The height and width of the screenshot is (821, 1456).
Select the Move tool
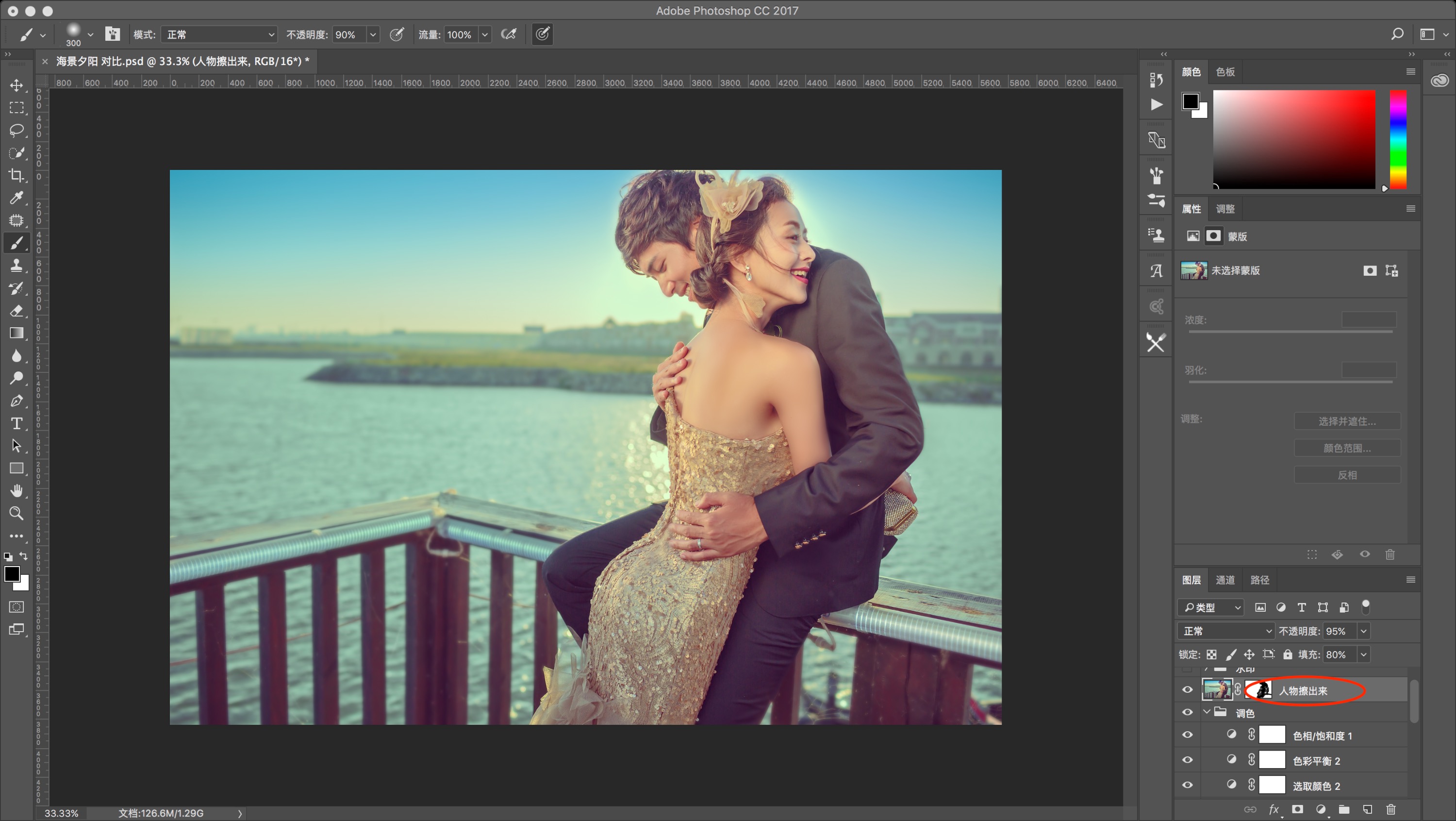[x=17, y=85]
